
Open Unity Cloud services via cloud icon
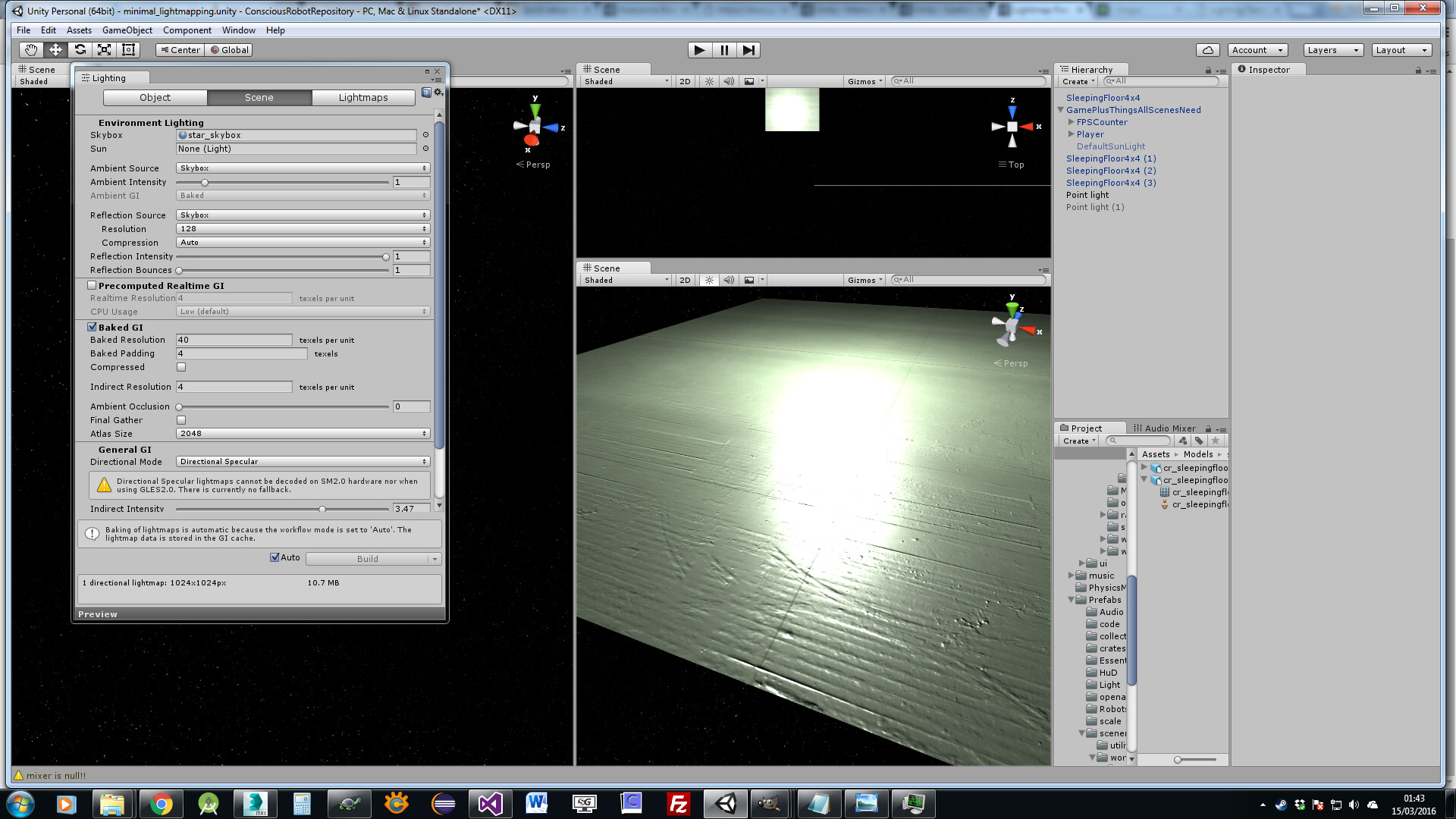1207,50
